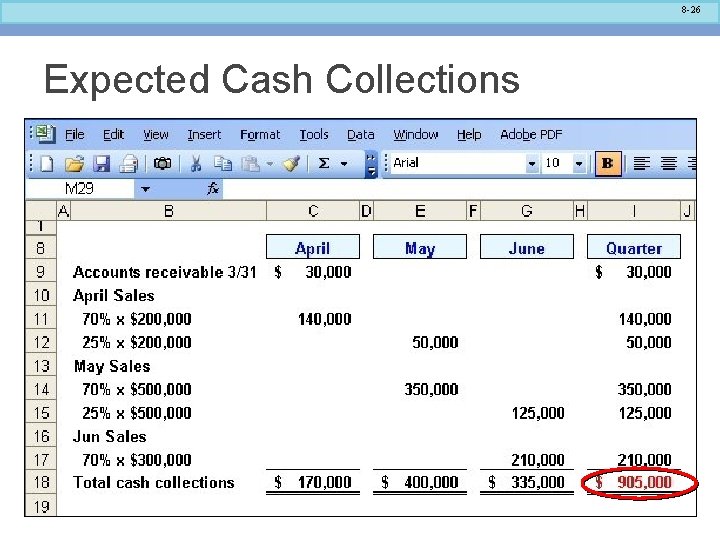Select the 'April Sales' label cell

(x=113, y=296)
